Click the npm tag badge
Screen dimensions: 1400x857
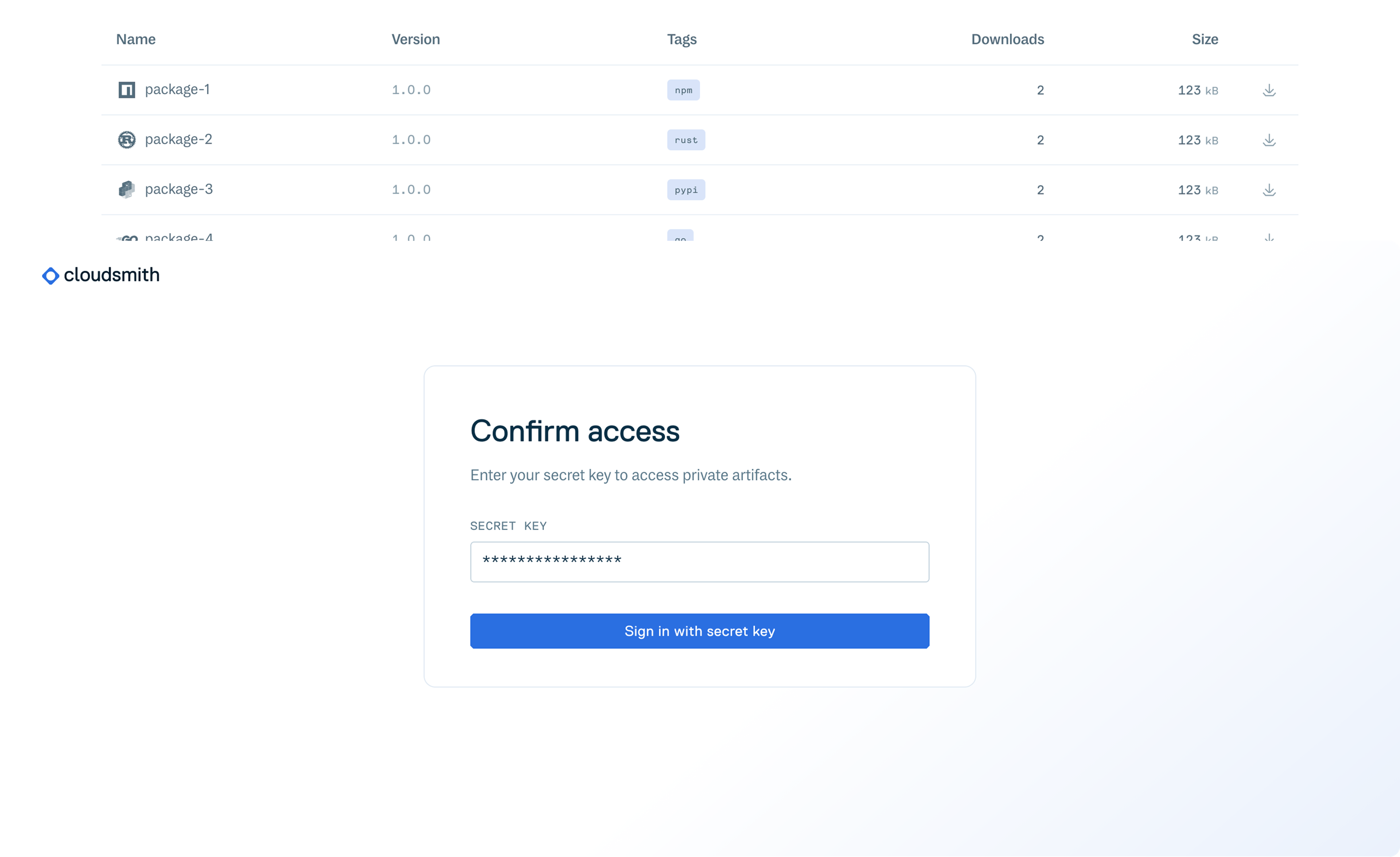coord(684,90)
